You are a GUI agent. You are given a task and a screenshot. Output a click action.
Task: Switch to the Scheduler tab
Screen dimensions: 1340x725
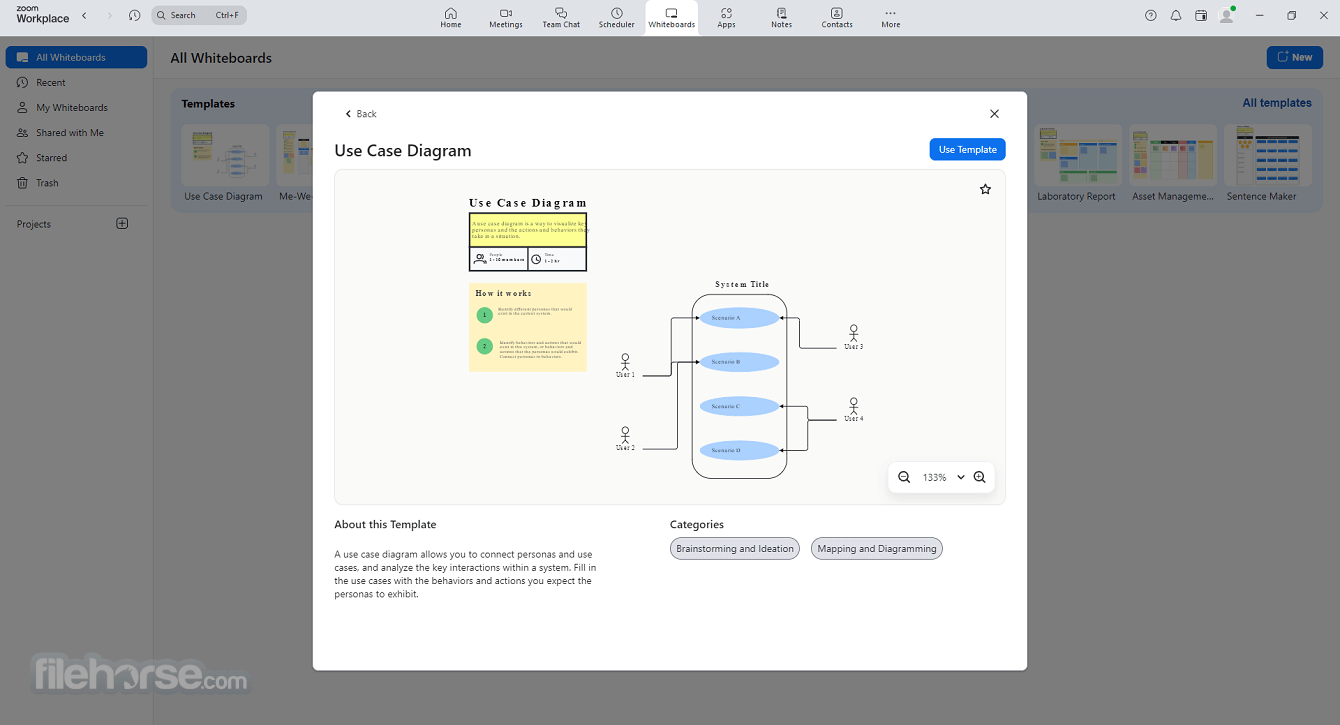[x=617, y=18]
